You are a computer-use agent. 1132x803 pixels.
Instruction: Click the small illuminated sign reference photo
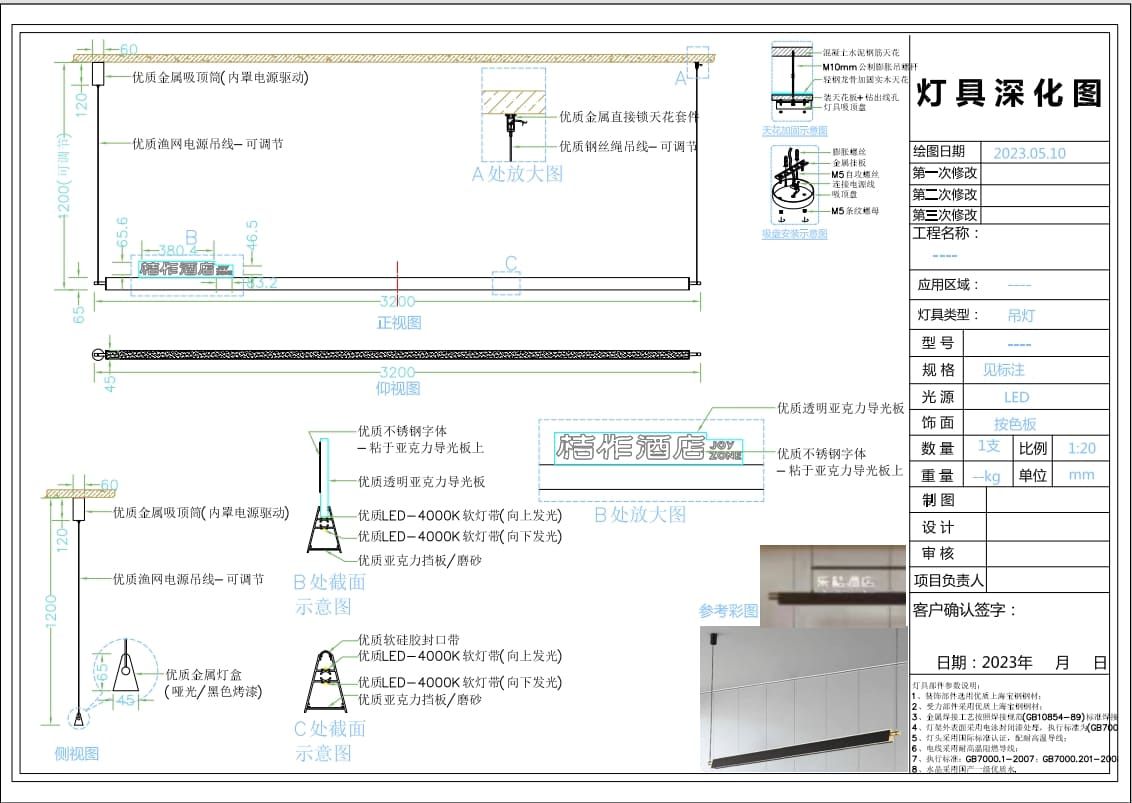pos(832,583)
